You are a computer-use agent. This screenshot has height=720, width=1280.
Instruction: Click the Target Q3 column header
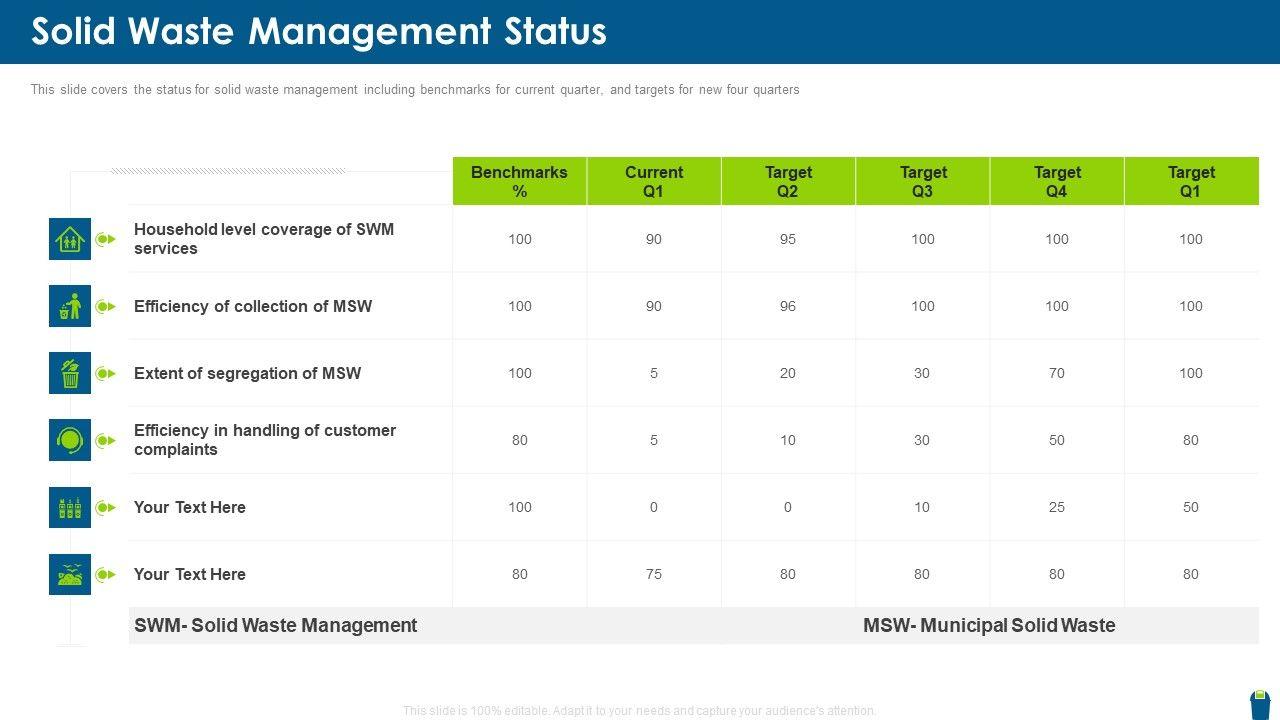pyautogui.click(x=923, y=181)
